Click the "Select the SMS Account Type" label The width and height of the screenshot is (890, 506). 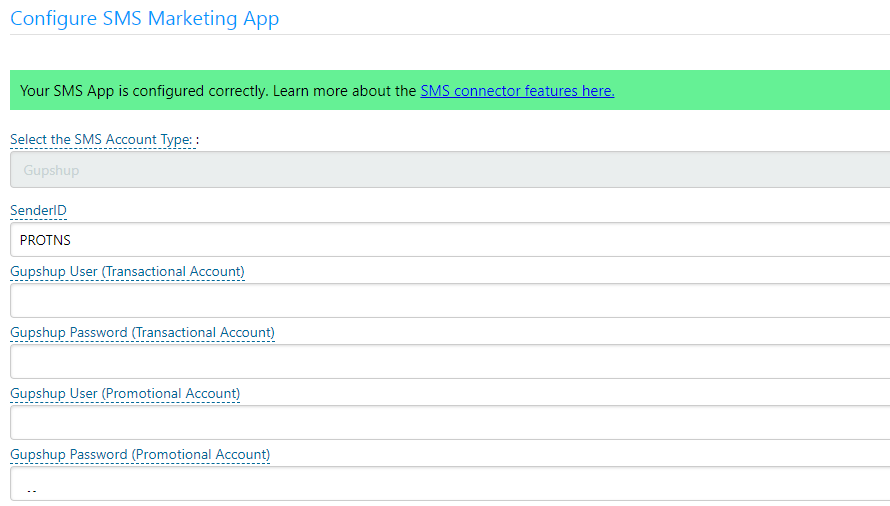tap(101, 140)
